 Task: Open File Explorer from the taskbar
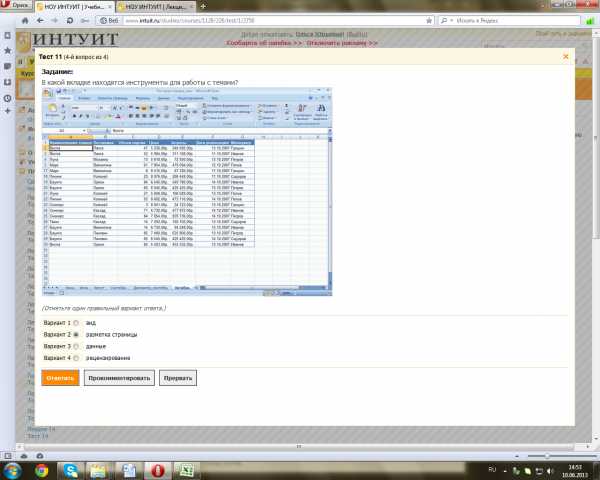tap(98, 470)
